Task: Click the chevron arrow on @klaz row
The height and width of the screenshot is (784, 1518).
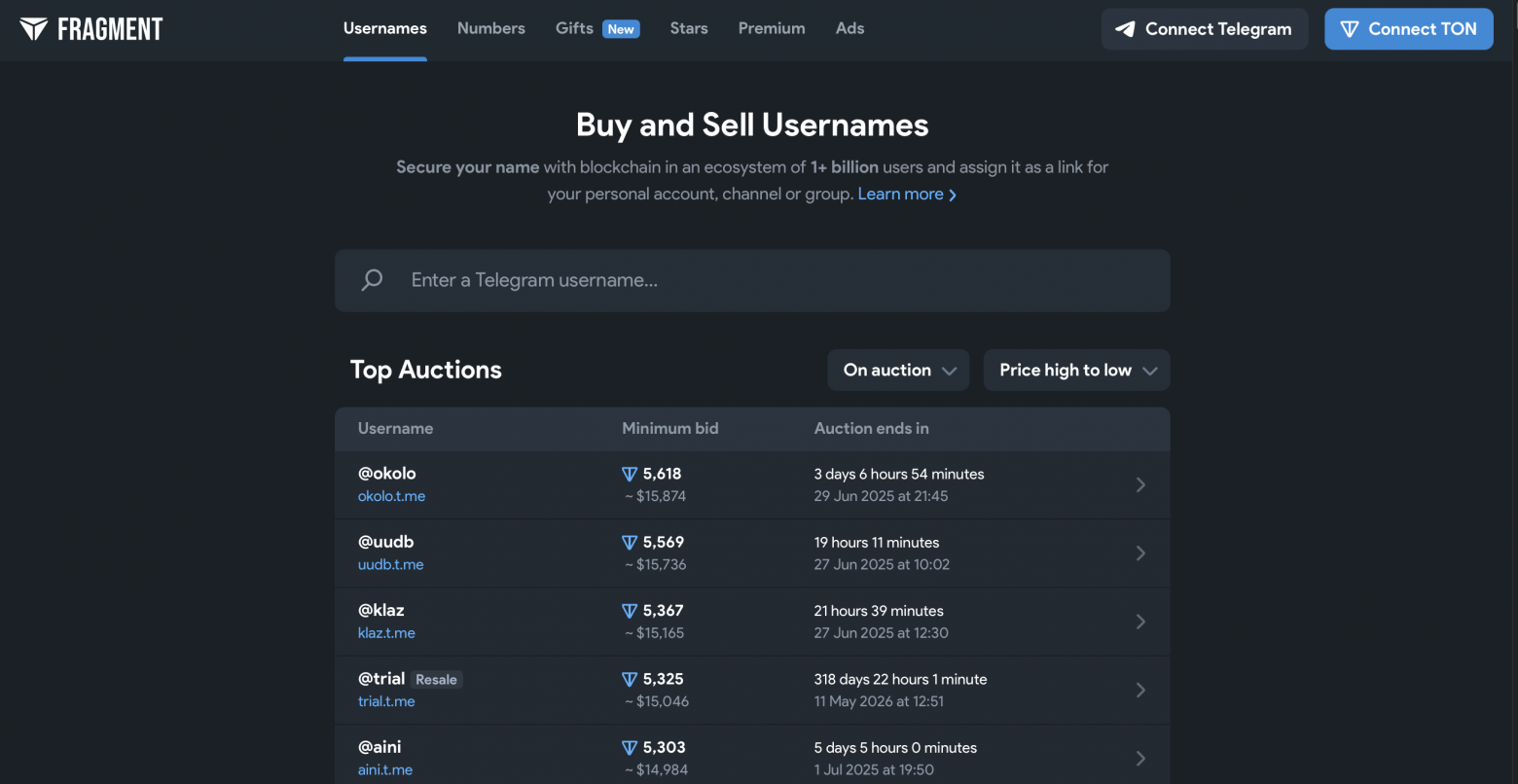Action: [x=1140, y=622]
